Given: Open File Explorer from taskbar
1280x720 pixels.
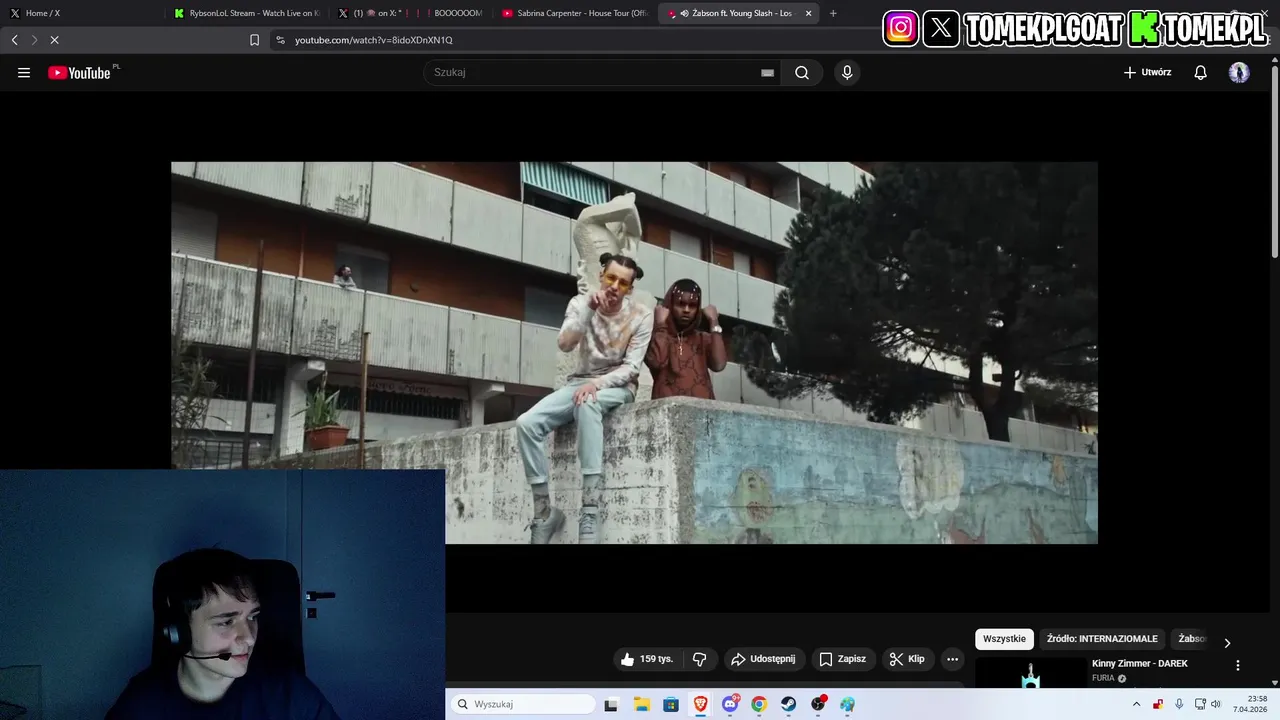Looking at the screenshot, I should pos(641,704).
